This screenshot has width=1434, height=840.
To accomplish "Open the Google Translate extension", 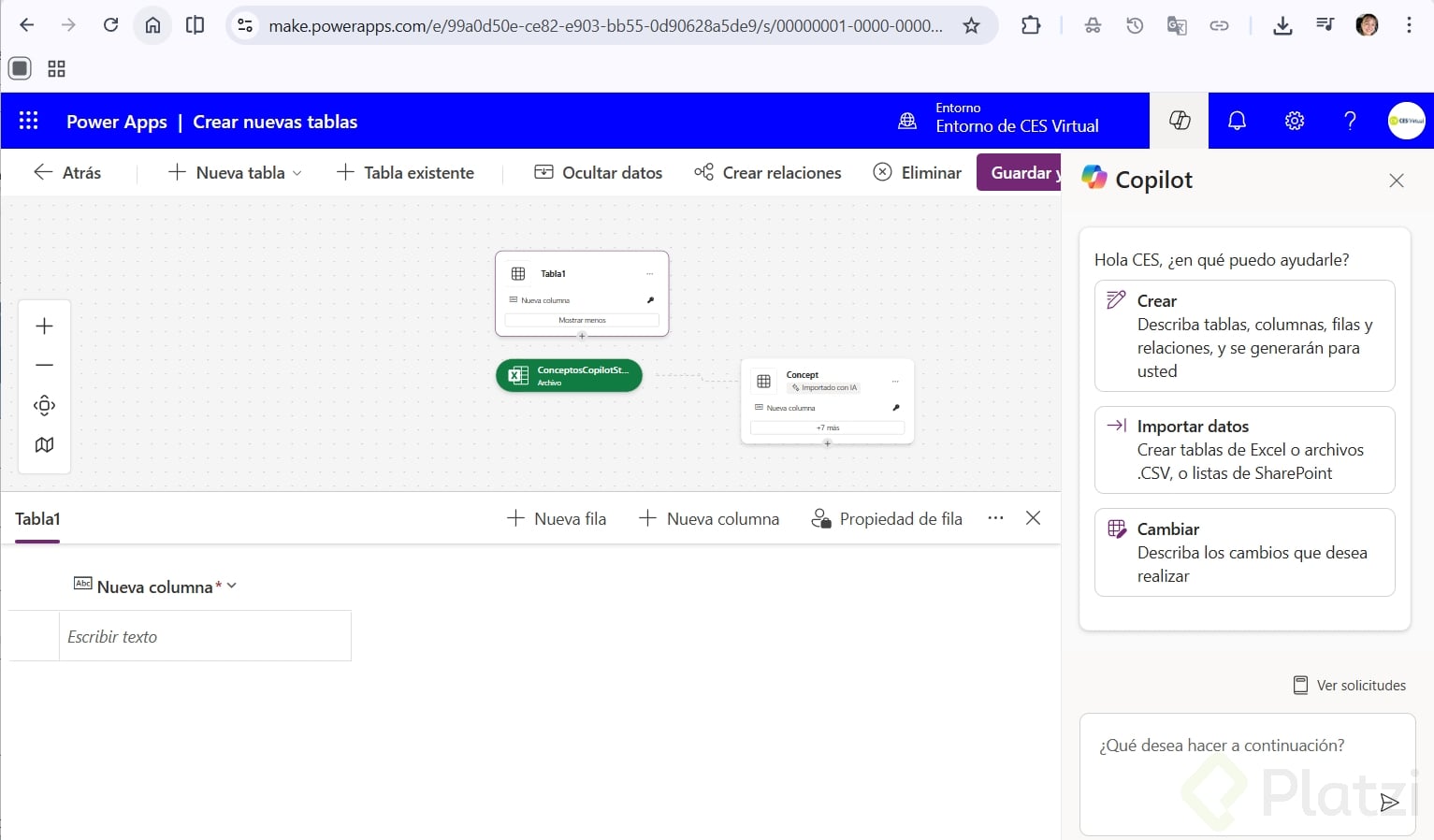I will pyautogui.click(x=1177, y=25).
